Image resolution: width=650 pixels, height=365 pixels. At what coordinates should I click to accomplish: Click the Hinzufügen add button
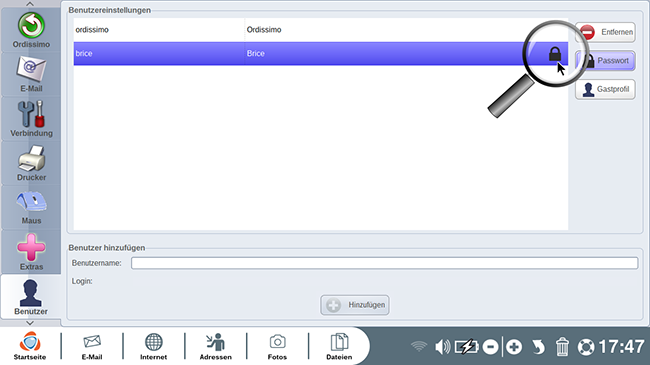click(x=355, y=305)
